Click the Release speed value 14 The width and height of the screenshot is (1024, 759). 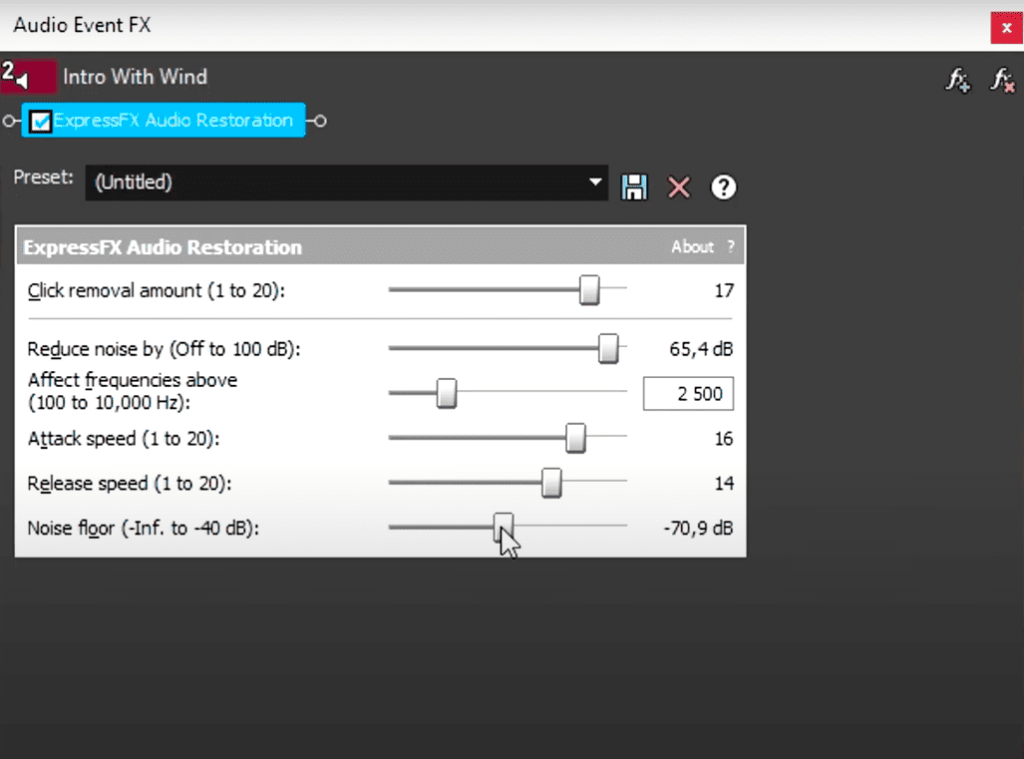click(724, 483)
